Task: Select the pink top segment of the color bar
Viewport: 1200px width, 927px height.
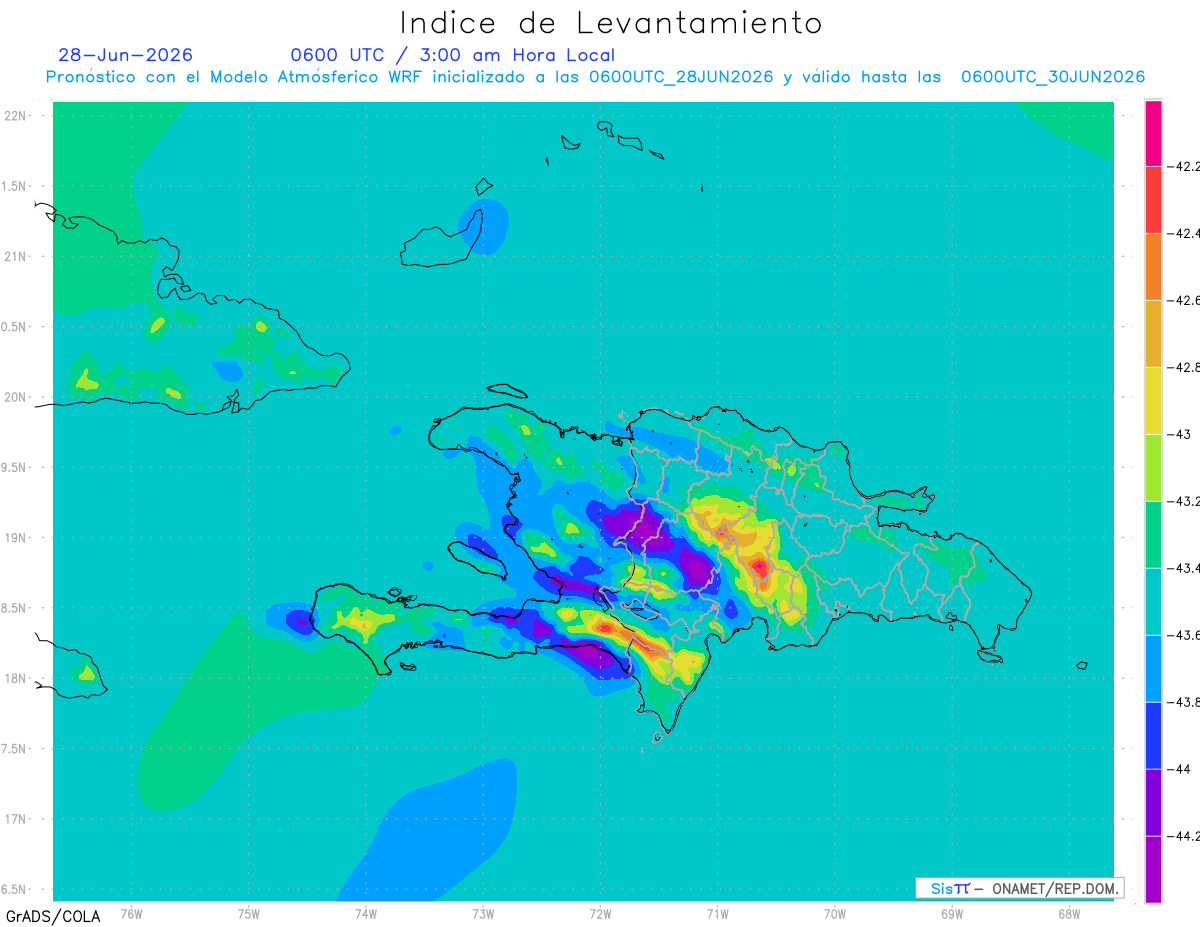Action: pyautogui.click(x=1153, y=133)
